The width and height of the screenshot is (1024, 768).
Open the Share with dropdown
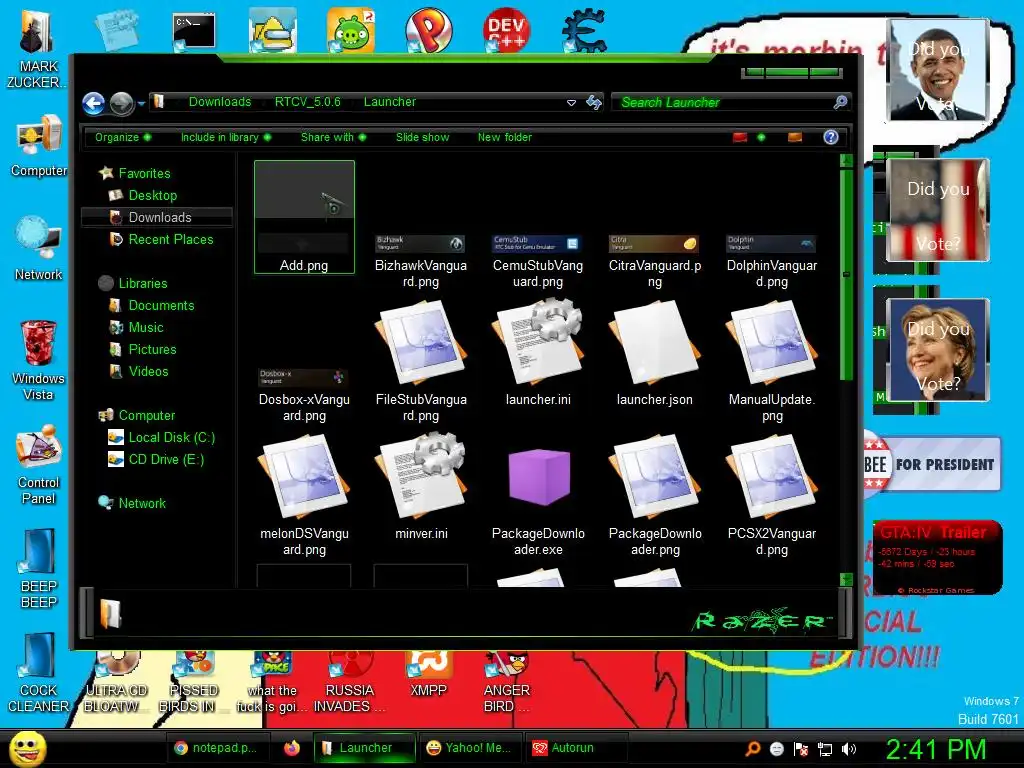[x=333, y=137]
